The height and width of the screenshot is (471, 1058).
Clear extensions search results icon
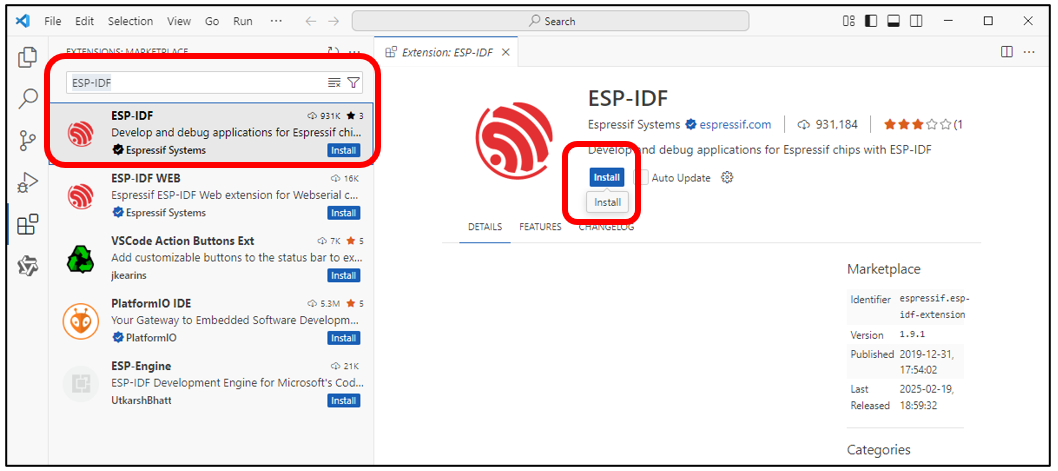(334, 82)
